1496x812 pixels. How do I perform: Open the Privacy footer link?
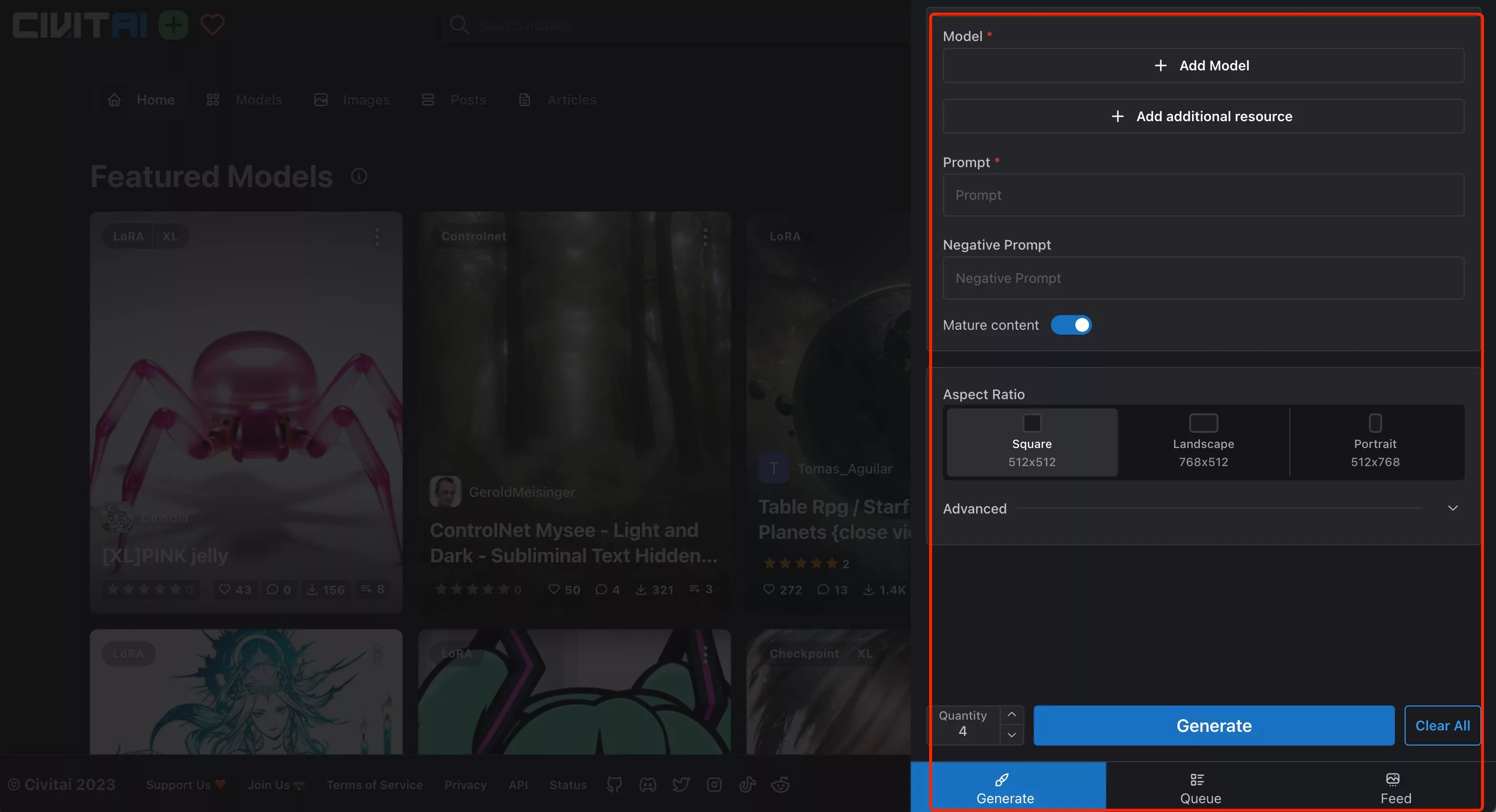tap(465, 785)
